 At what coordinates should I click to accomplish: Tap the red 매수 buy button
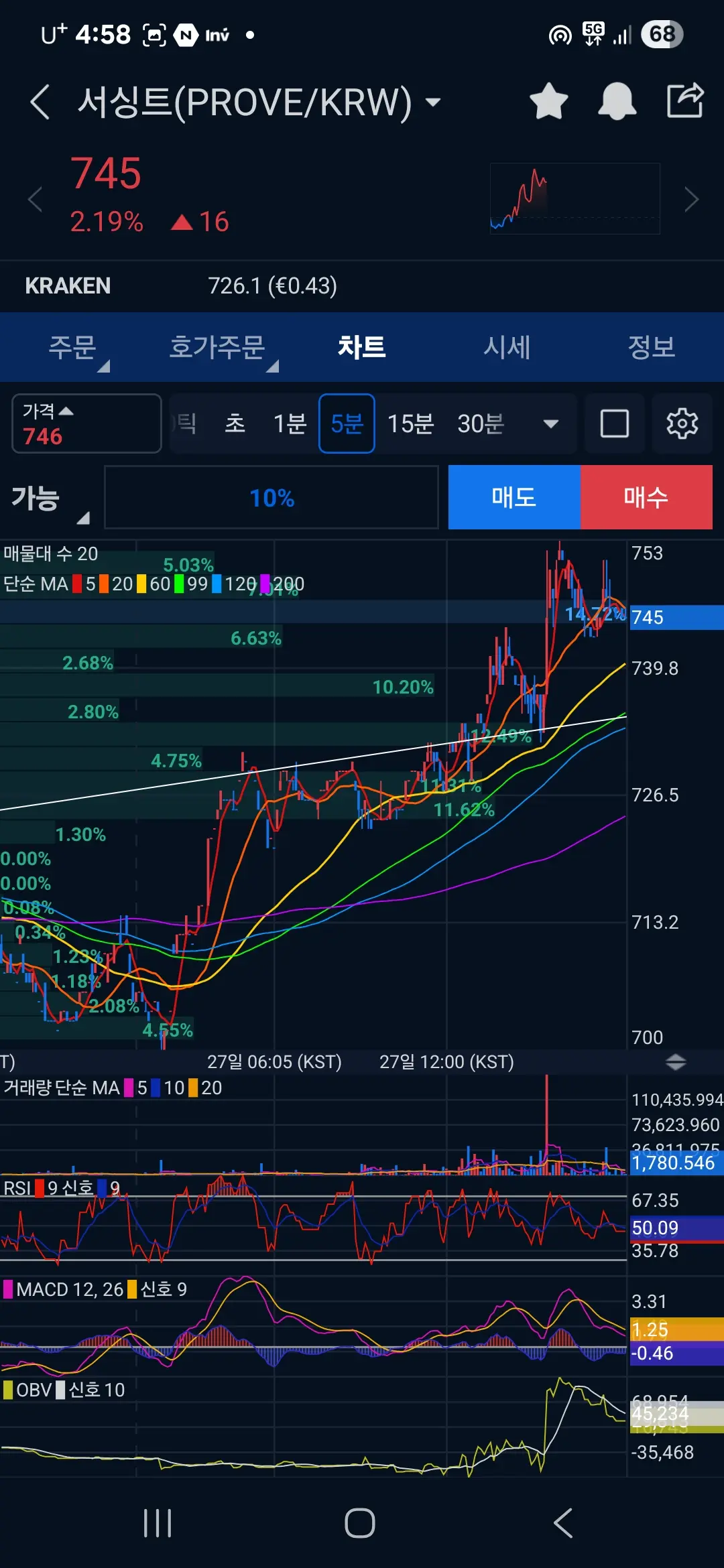point(646,497)
